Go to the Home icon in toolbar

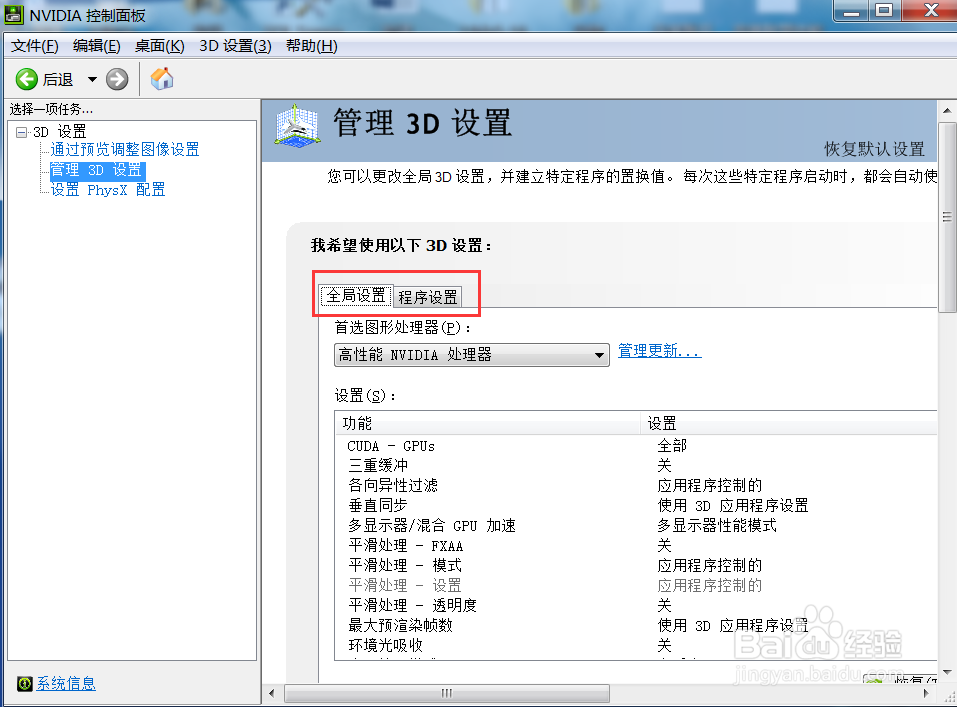click(162, 79)
